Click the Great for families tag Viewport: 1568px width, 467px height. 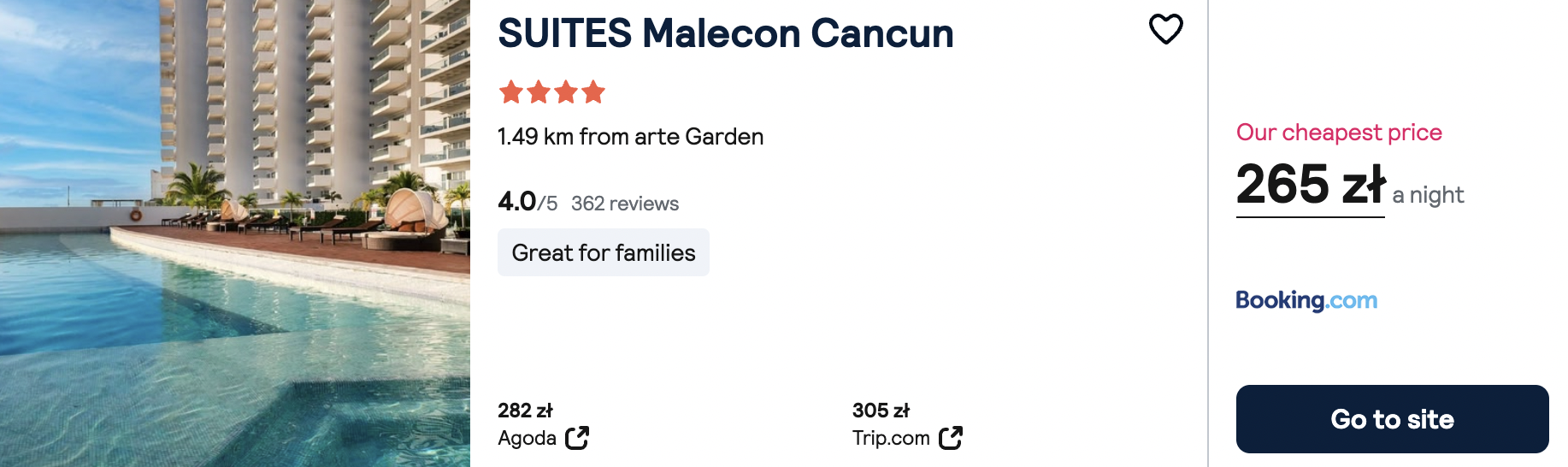tap(604, 252)
